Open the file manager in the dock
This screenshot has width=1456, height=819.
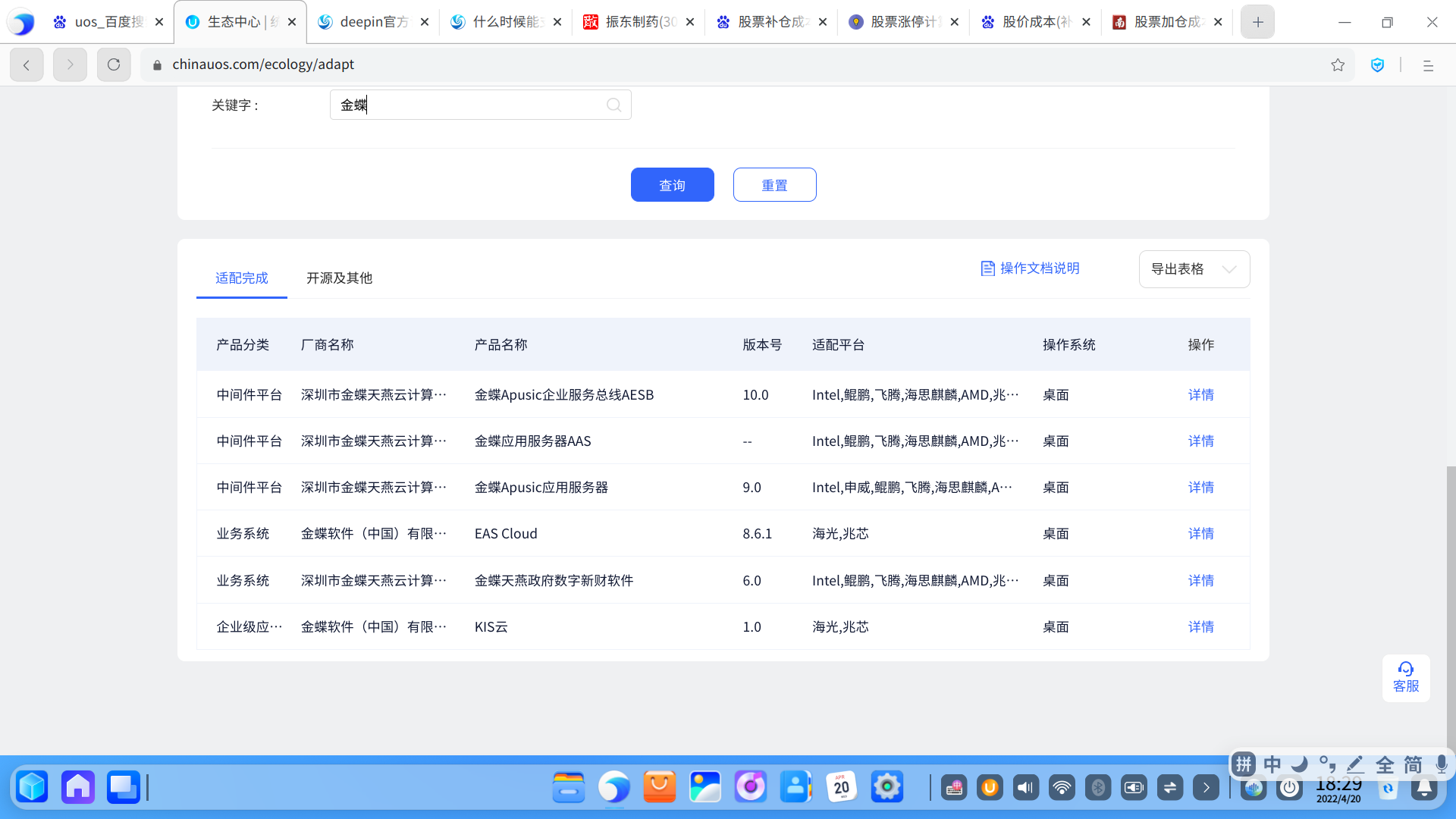(568, 787)
